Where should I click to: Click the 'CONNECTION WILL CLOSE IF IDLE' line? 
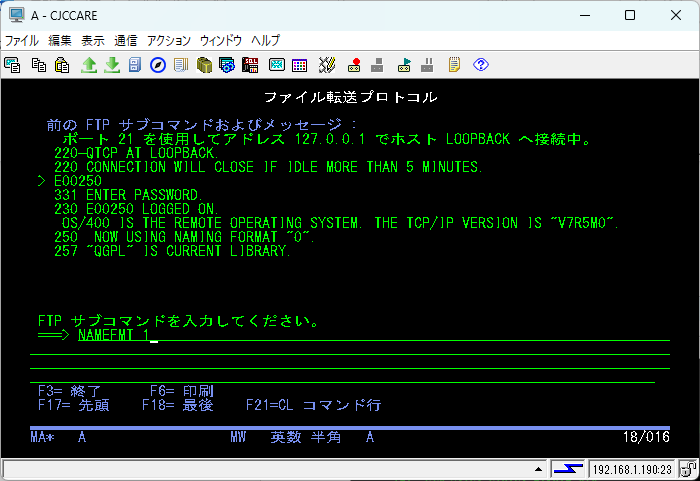click(268, 167)
